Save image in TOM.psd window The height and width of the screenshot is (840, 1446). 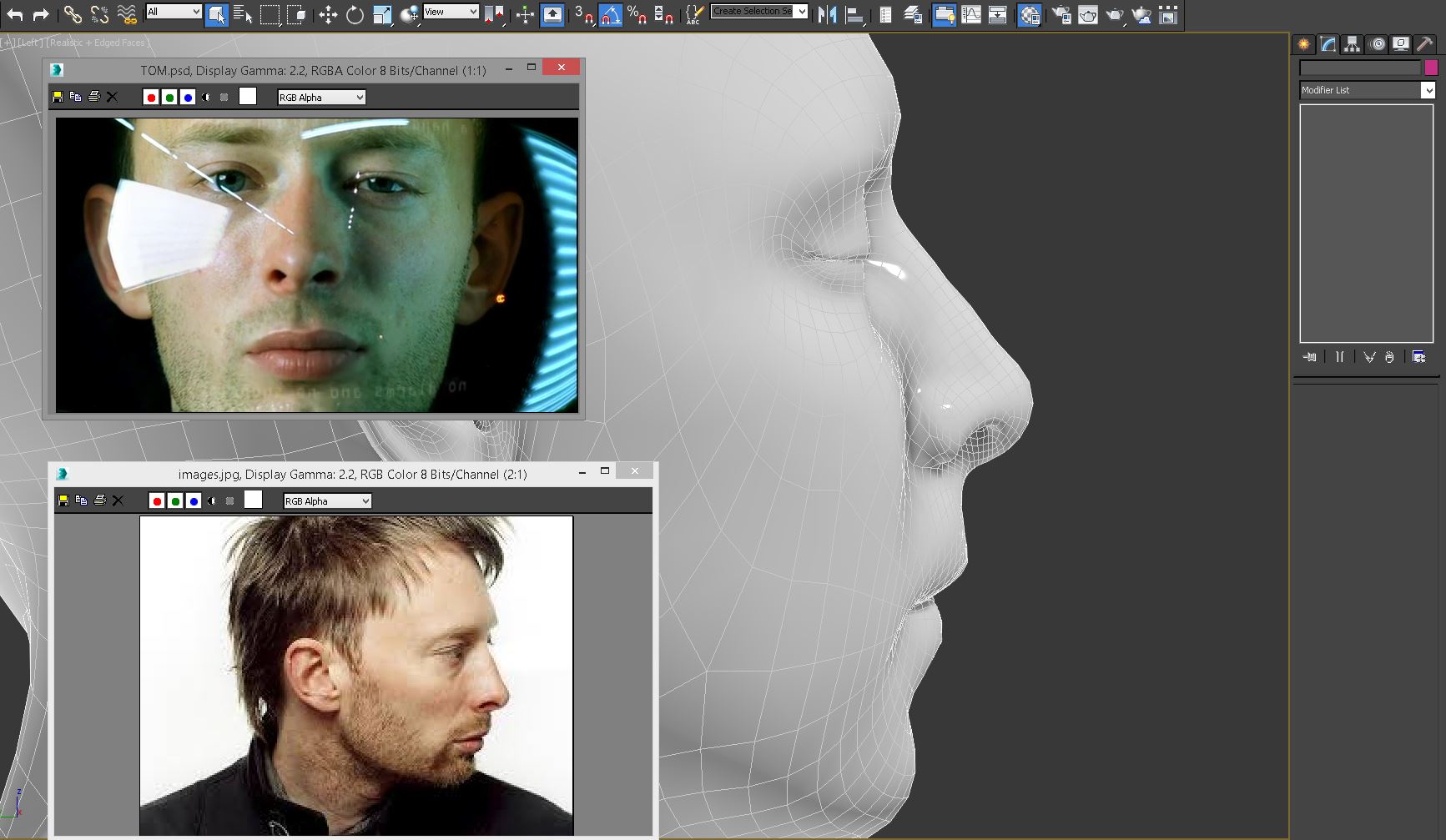coord(58,97)
